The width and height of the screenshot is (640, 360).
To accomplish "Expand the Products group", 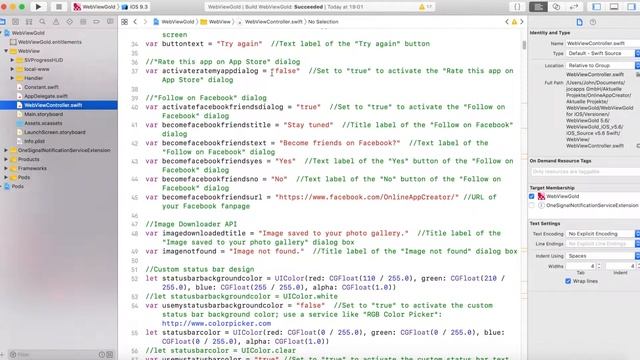I will click(6, 159).
